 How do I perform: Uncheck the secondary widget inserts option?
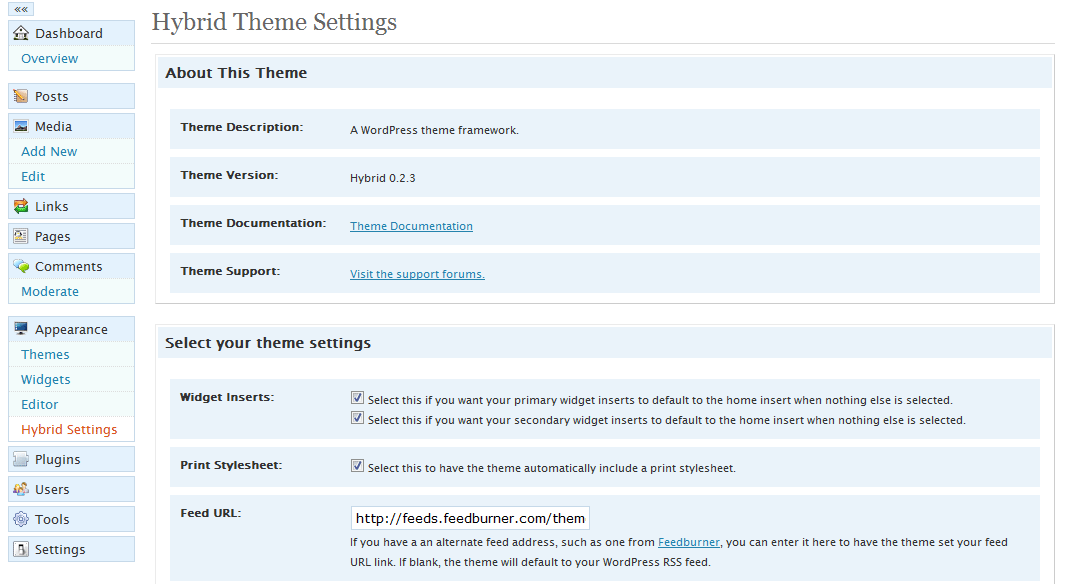357,417
